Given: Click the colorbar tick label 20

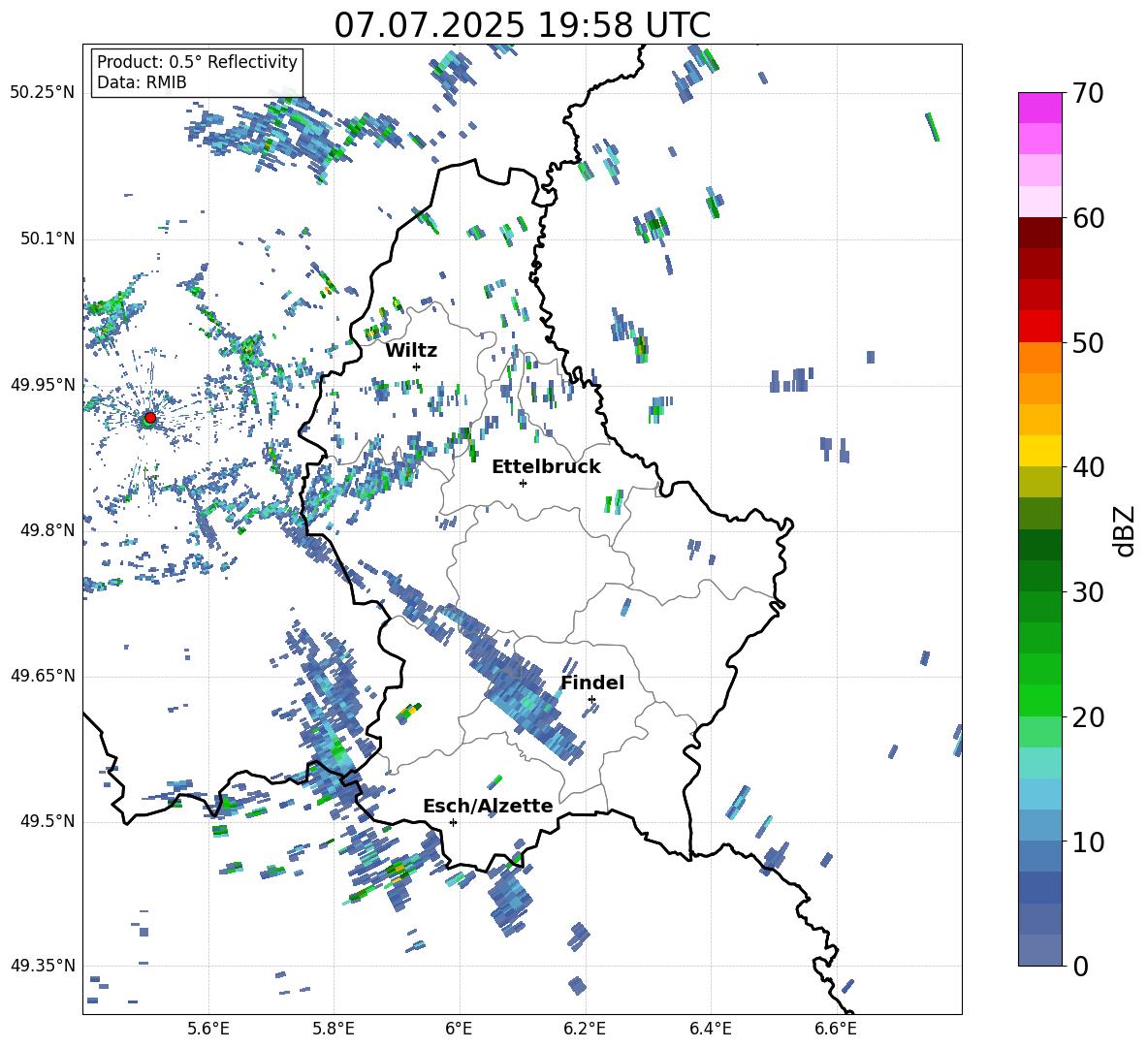Looking at the screenshot, I should (x=1088, y=716).
